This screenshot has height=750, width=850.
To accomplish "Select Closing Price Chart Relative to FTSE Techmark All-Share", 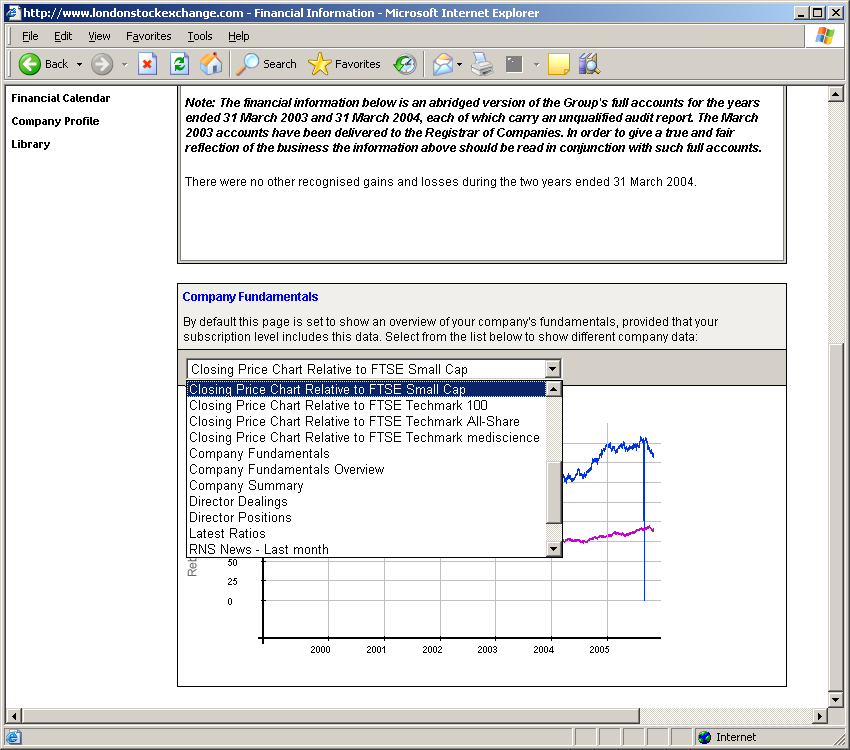I will [x=366, y=422].
